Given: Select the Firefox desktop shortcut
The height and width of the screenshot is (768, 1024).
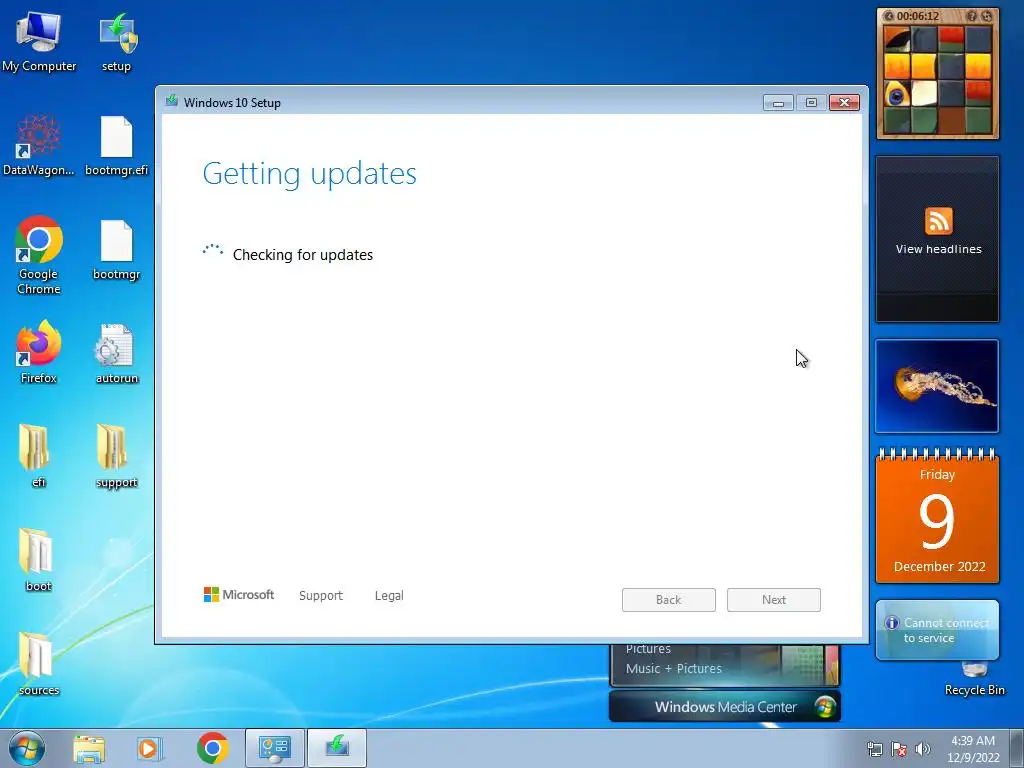Looking at the screenshot, I should 39,351.
